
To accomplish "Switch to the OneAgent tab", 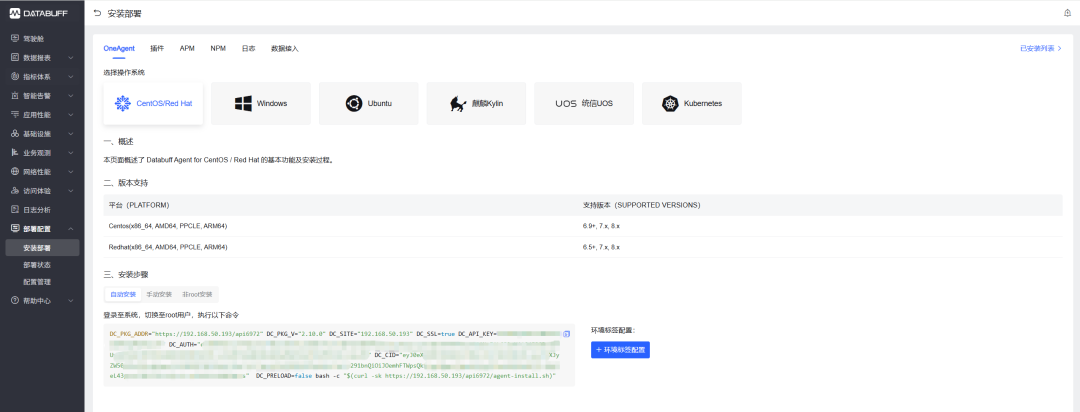I will click(119, 49).
